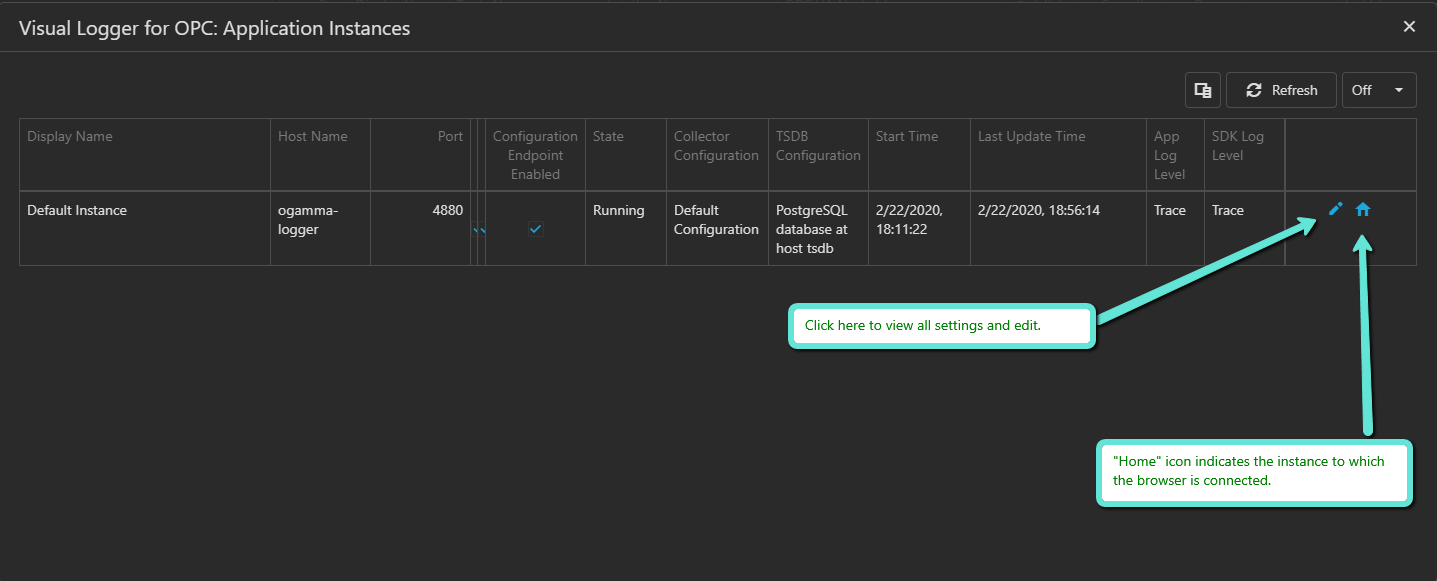Click the Host Name column header
This screenshot has height=581, width=1437.
(x=313, y=137)
